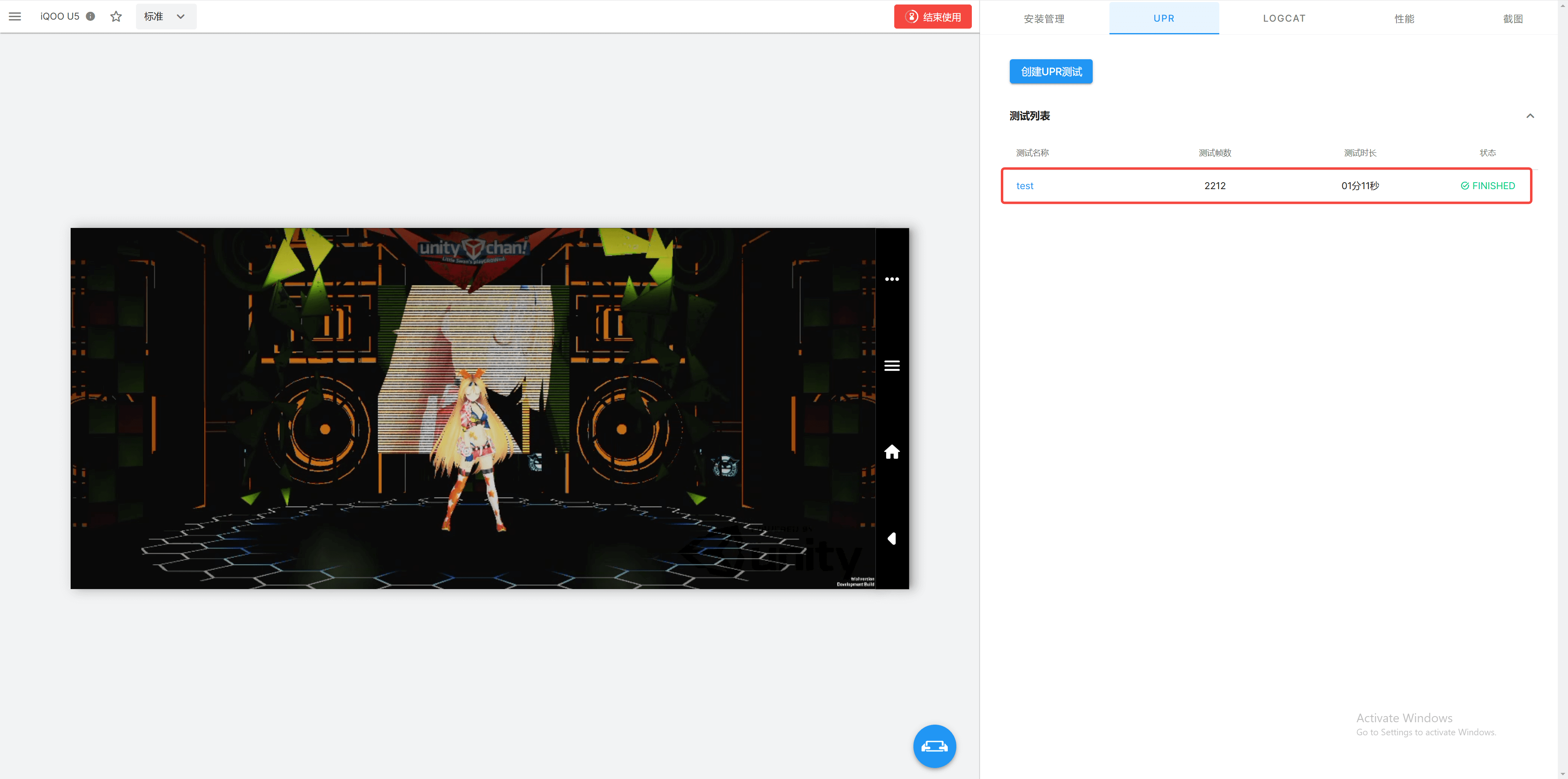Image resolution: width=1568 pixels, height=779 pixels.
Task: Click the device info icon beside iQOO U5
Action: (91, 16)
